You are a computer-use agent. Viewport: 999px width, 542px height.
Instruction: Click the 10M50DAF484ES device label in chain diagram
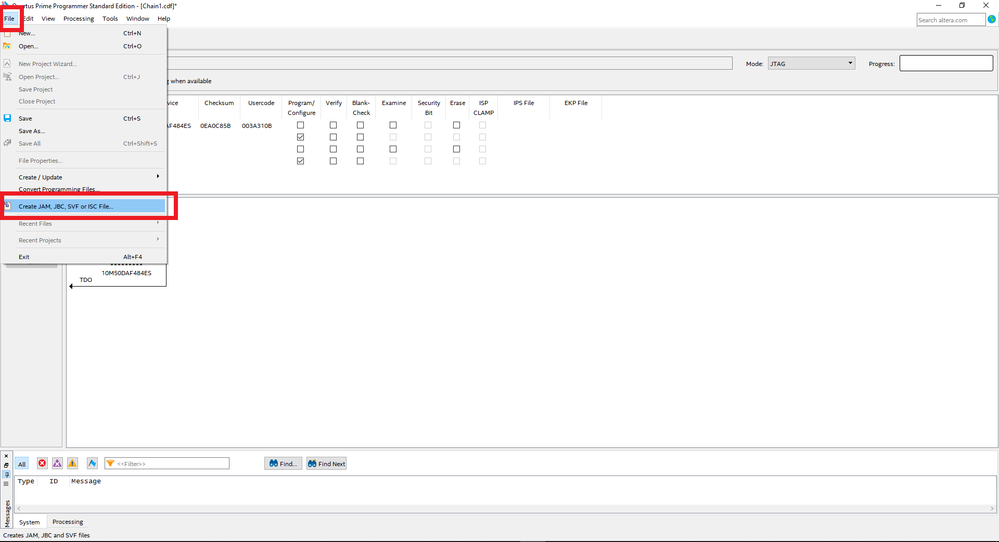point(127,273)
